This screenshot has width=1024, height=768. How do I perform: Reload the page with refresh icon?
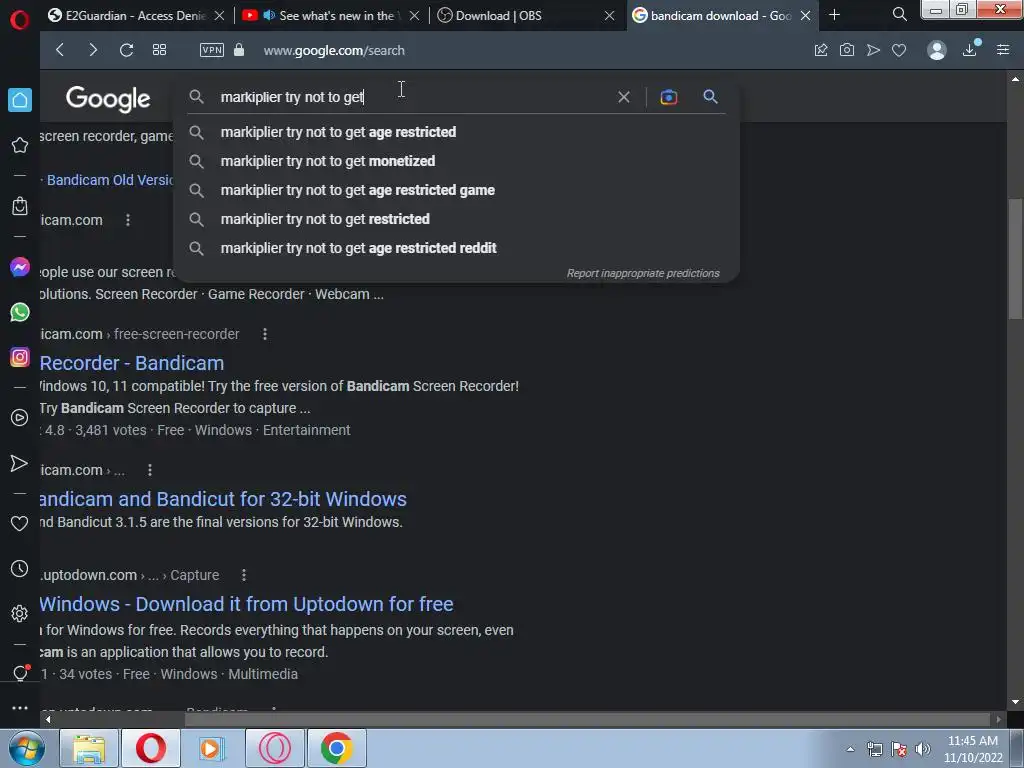click(x=127, y=50)
